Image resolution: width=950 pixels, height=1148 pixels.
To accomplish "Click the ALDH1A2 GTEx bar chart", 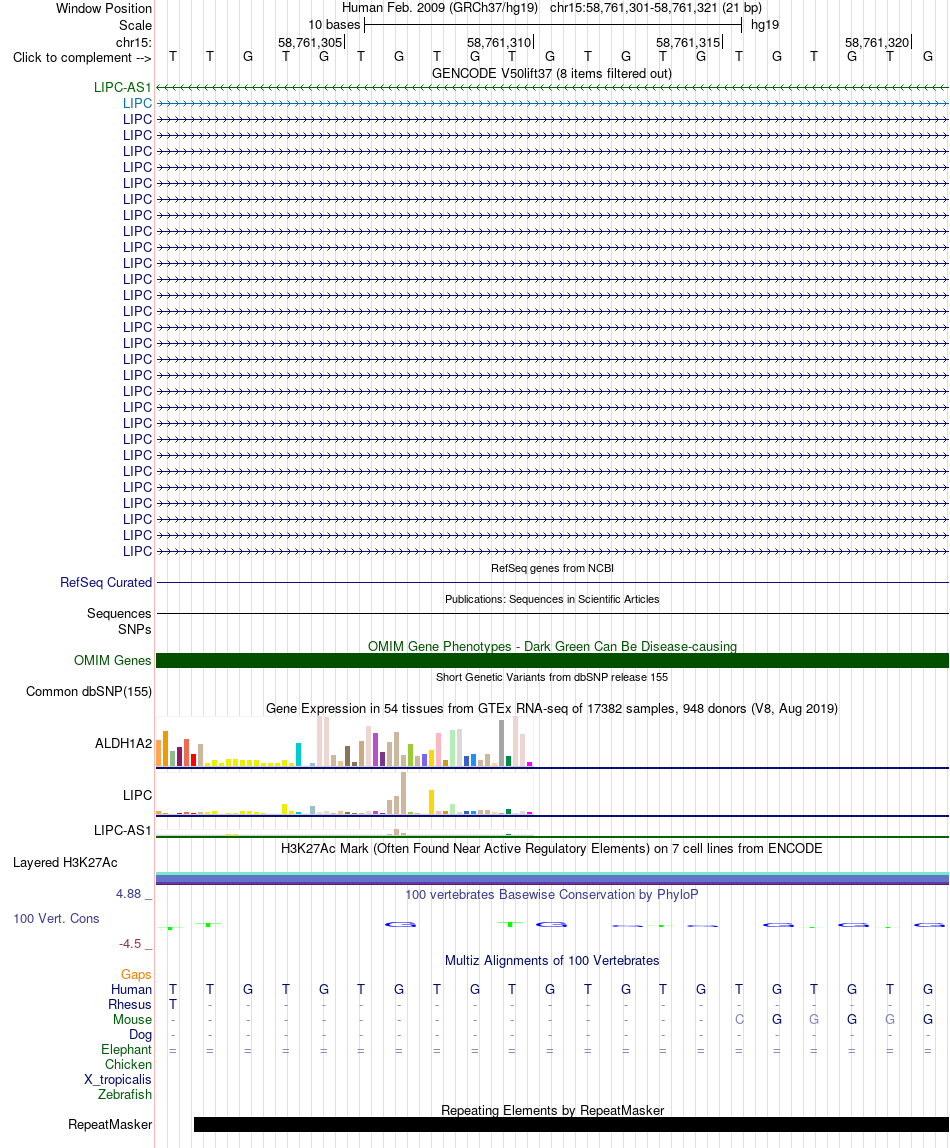I will (x=344, y=742).
